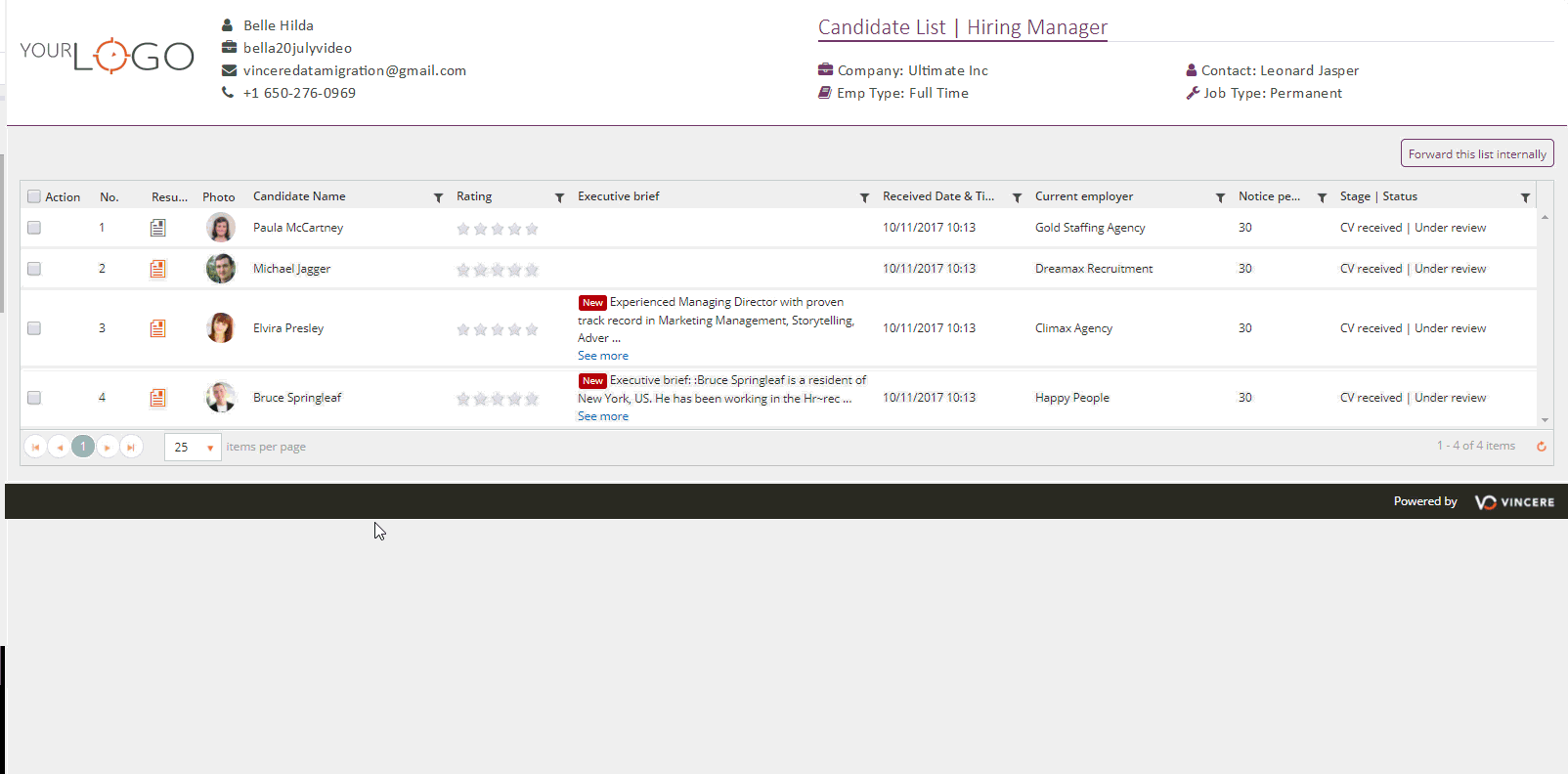Open the Candidate Name column filter
This screenshot has height=774, width=1568.
pos(438,197)
